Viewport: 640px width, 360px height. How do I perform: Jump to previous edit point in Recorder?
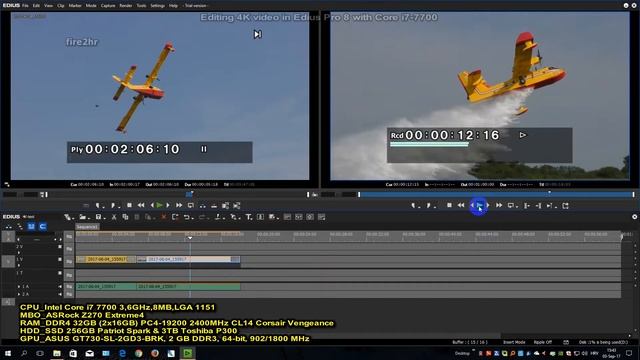[x=527, y=206]
